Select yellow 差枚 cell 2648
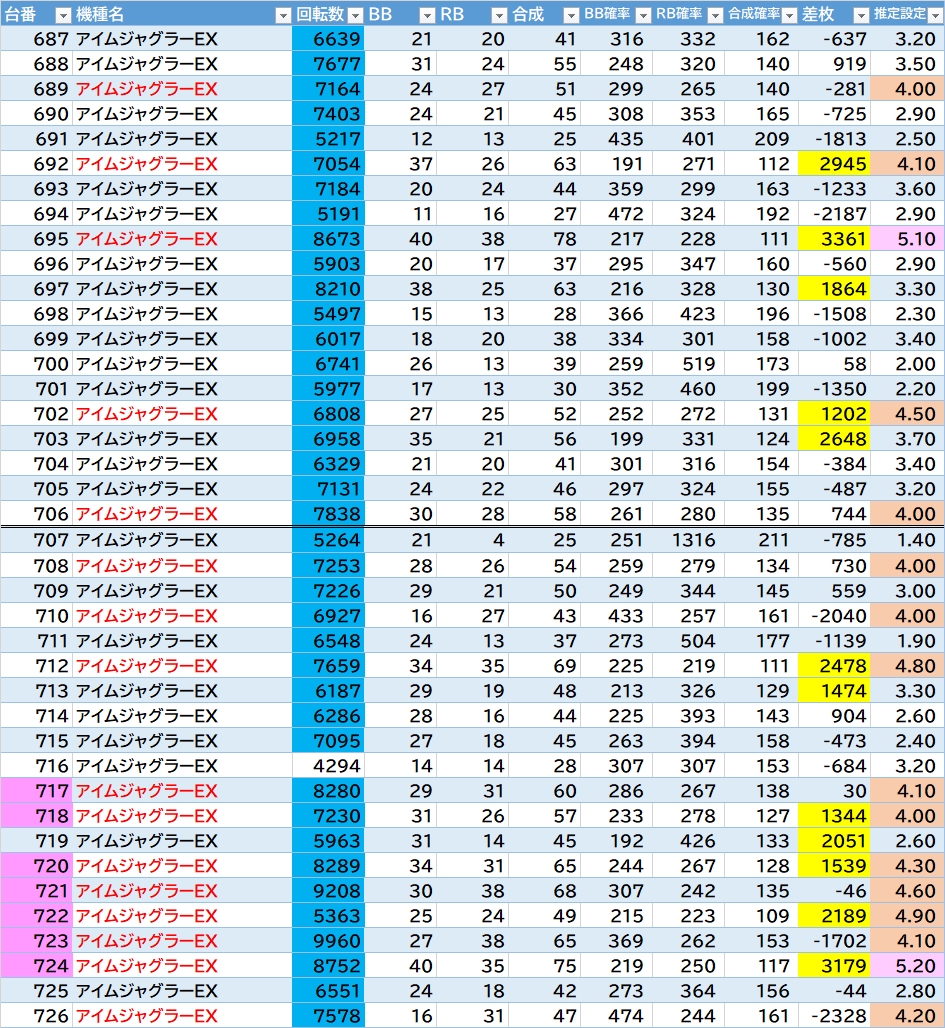This screenshot has width=945, height=1028. 834,439
